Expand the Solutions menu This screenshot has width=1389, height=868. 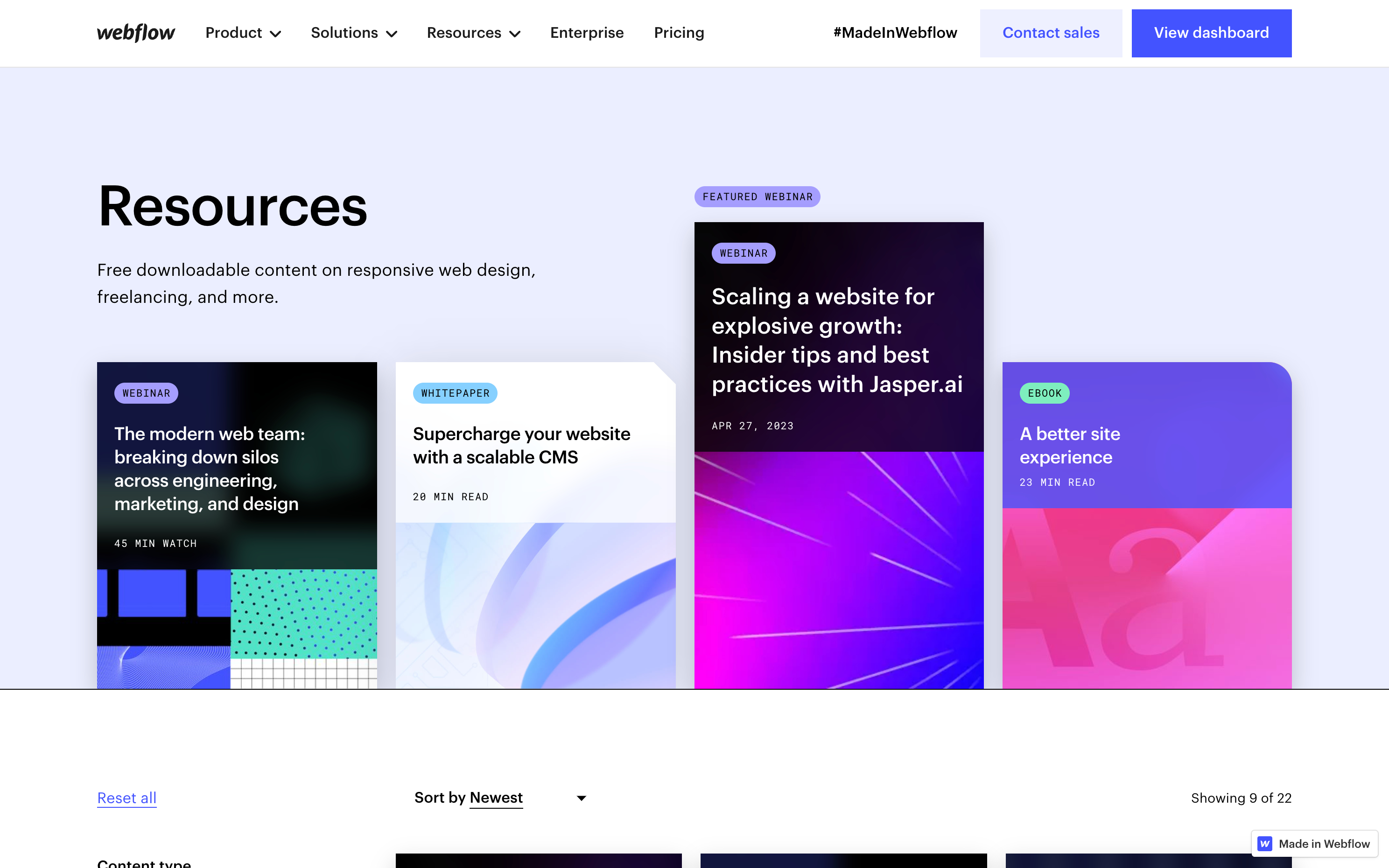click(354, 33)
